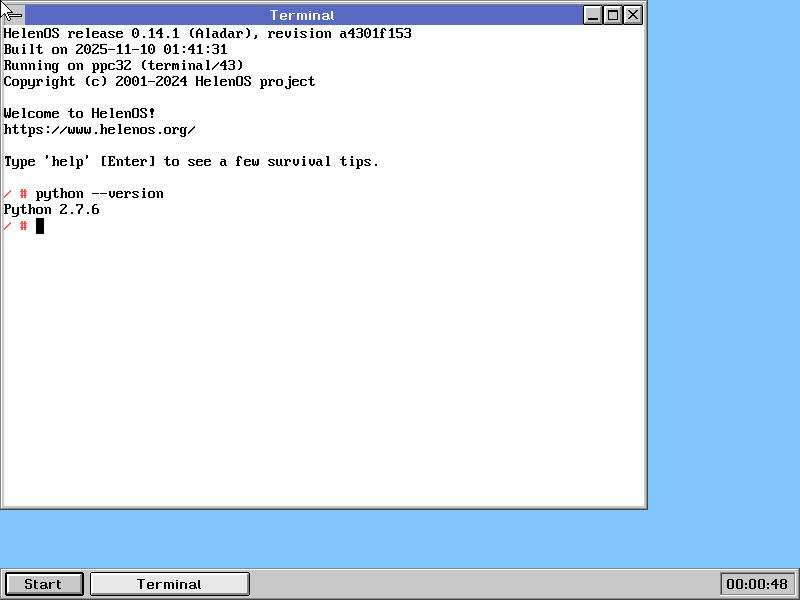
Task: Open the window system menu icon
Action: tap(14, 15)
